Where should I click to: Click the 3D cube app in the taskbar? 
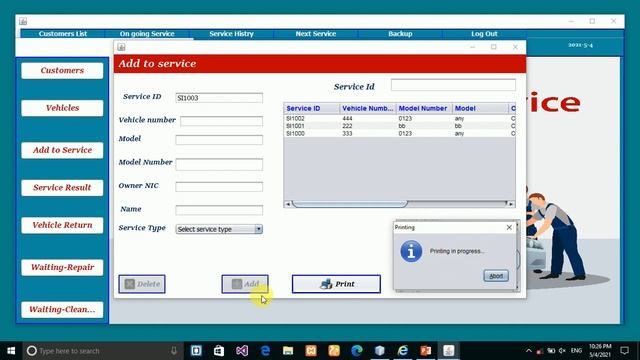tap(380, 351)
